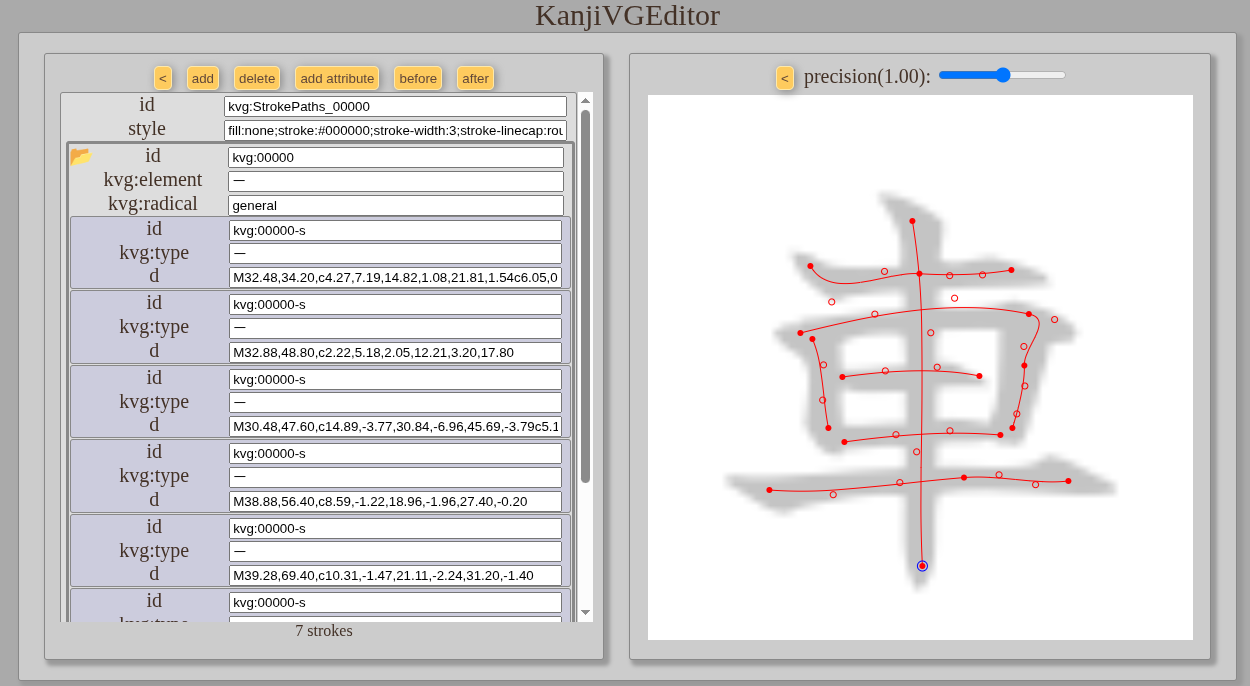Click the scroll-down arrow of attribute list
This screenshot has width=1250, height=686.
click(x=585, y=612)
